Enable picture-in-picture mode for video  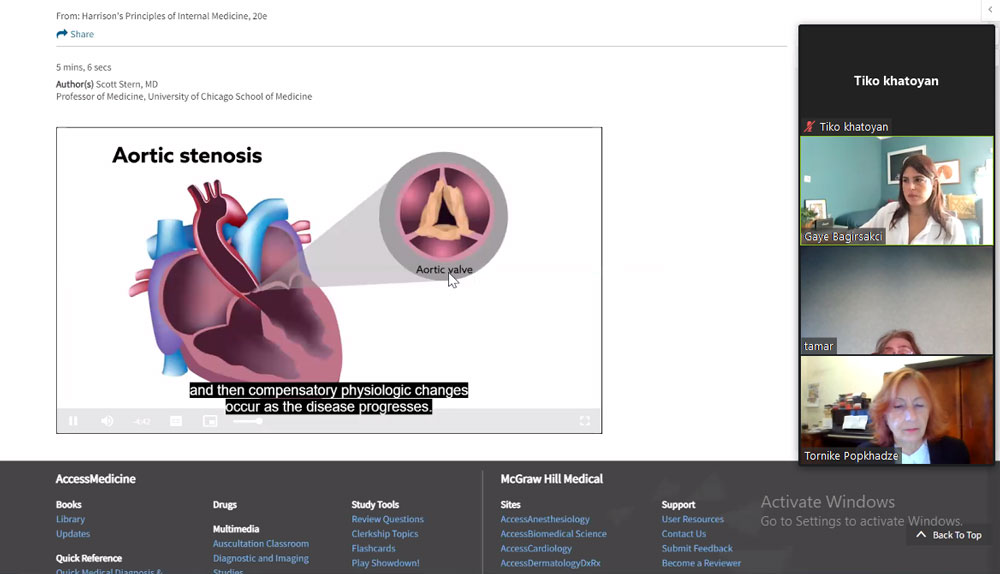210,421
